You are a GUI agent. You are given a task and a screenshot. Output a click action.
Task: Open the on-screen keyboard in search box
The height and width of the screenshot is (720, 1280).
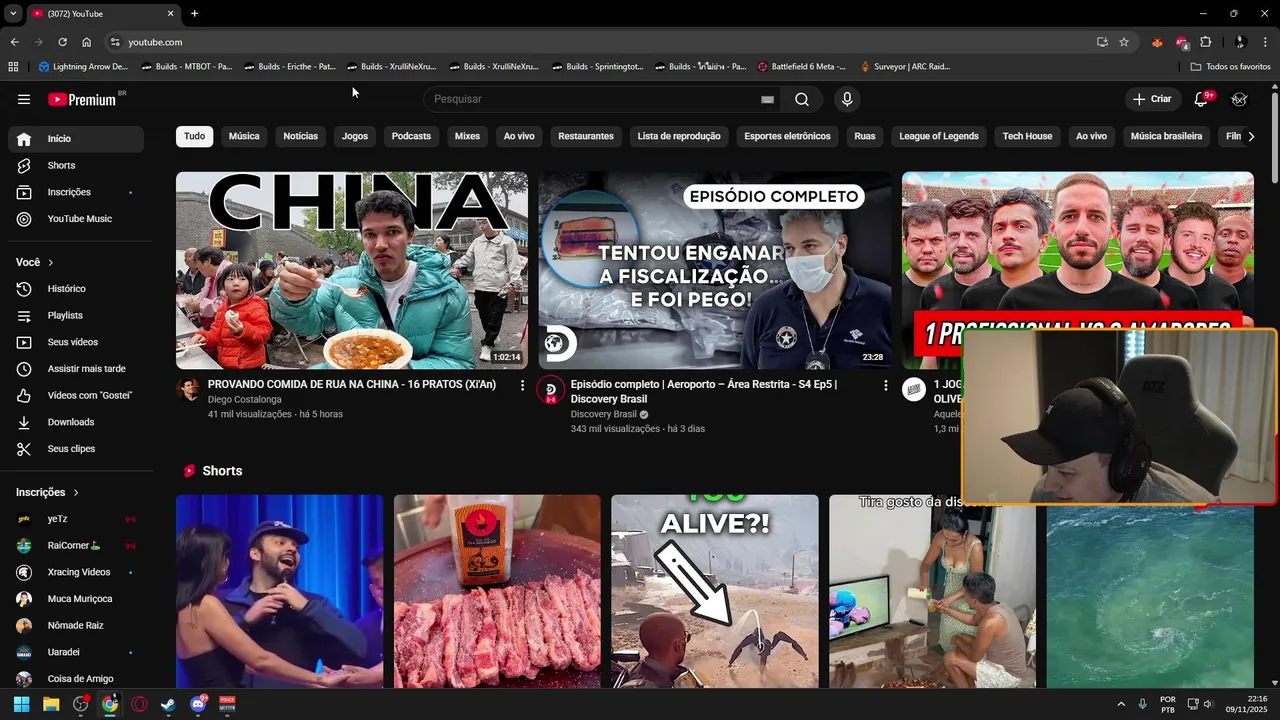[767, 99]
